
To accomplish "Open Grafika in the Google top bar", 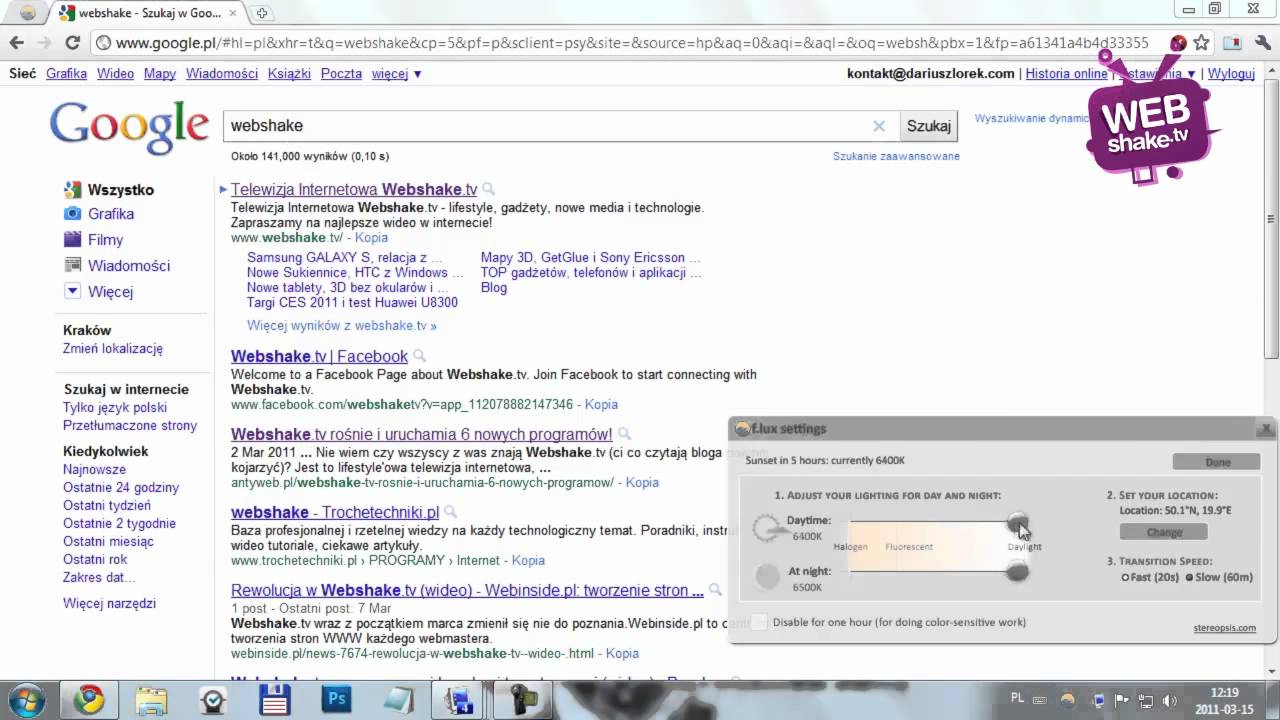I will point(66,74).
